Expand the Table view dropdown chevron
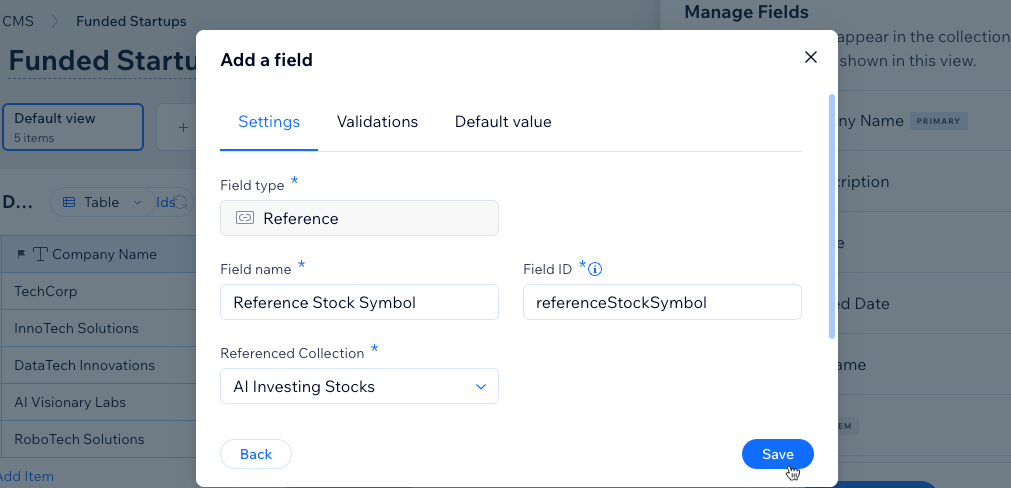This screenshot has height=488, width=1011. 137,202
